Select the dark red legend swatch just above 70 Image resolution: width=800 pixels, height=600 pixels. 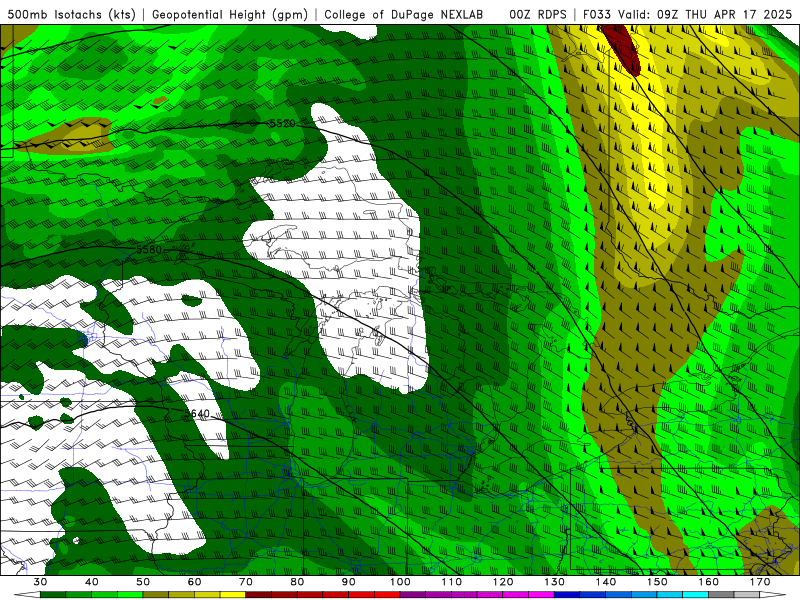point(259,595)
